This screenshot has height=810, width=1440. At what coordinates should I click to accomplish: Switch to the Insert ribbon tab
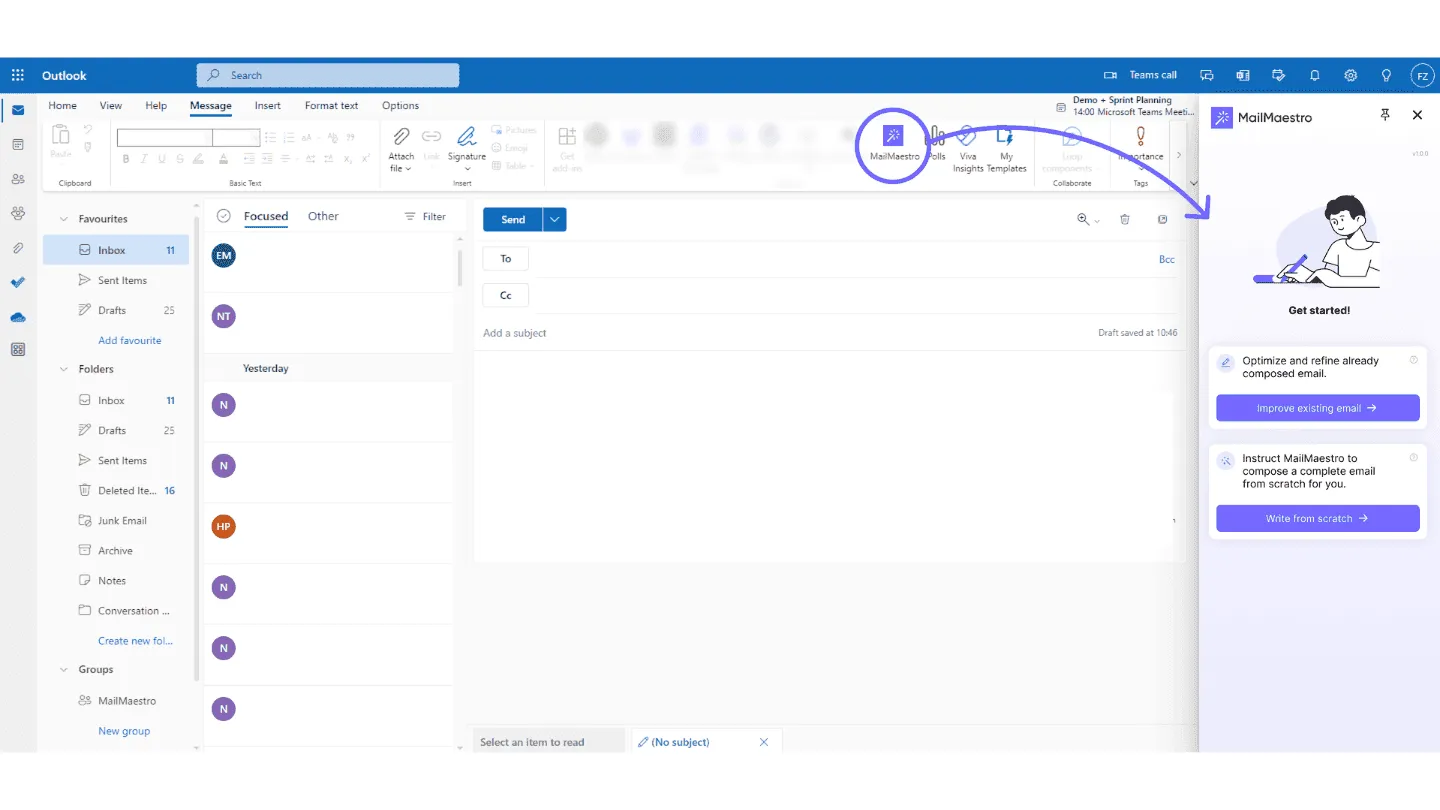click(x=267, y=105)
